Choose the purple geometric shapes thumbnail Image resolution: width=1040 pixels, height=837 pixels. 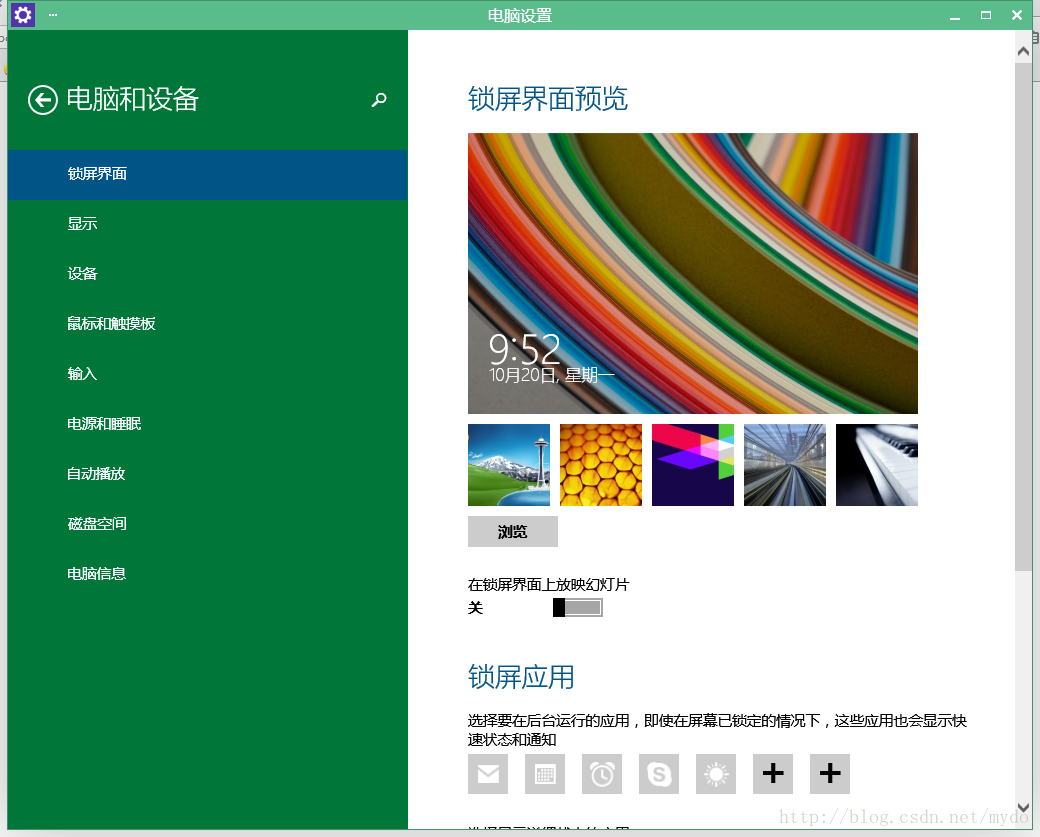click(x=693, y=465)
